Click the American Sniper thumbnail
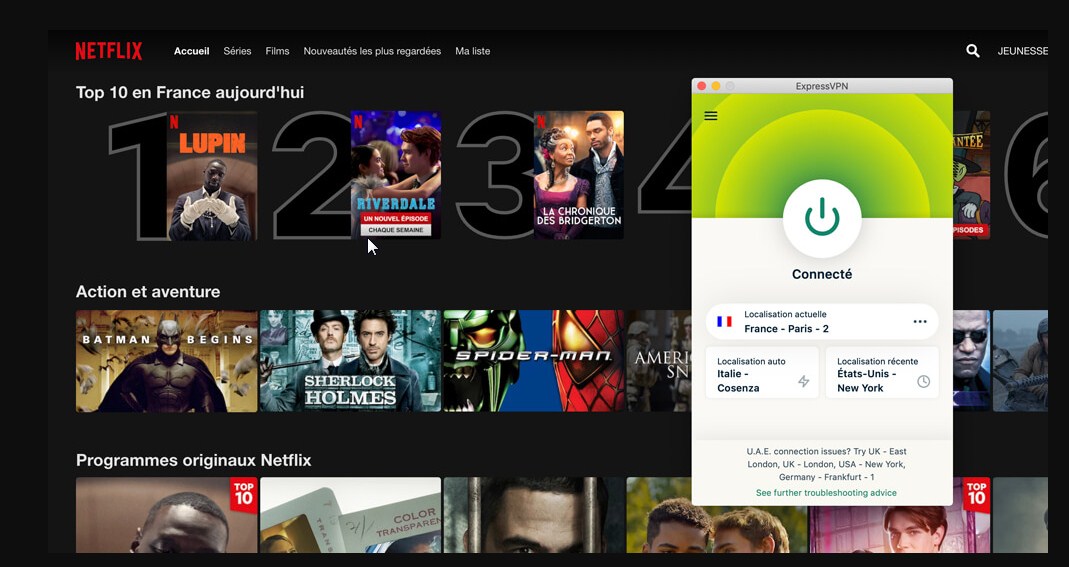 pos(659,361)
